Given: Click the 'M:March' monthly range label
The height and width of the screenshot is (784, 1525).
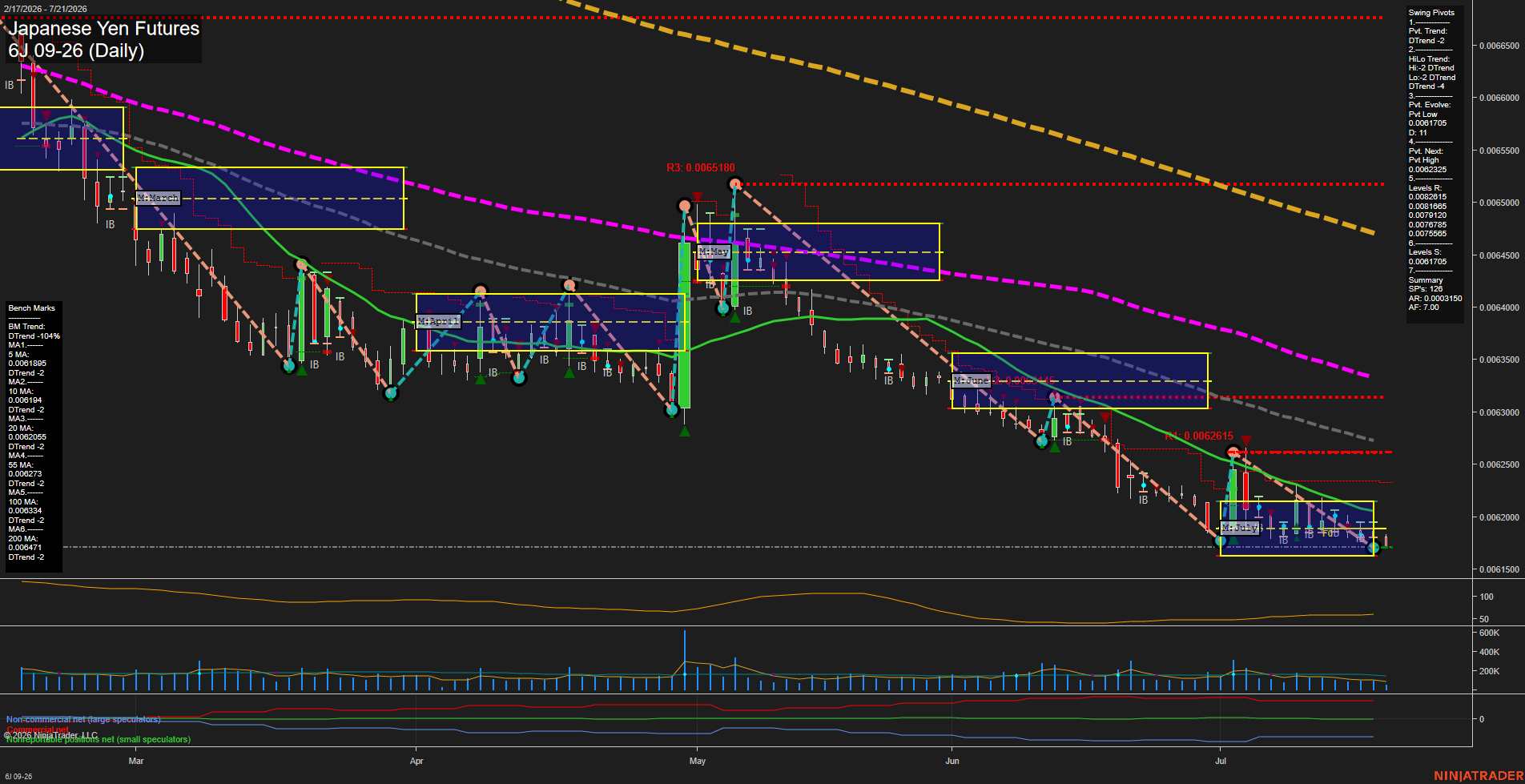Looking at the screenshot, I should click(158, 198).
